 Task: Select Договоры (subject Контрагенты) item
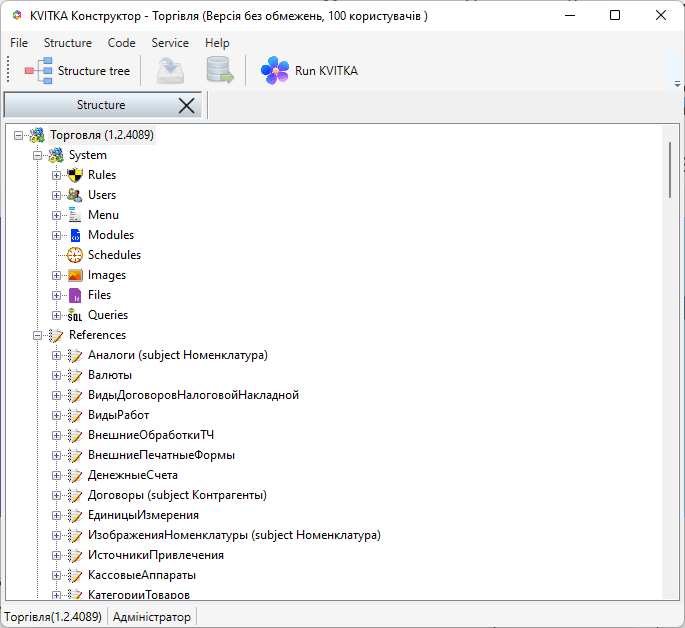177,495
